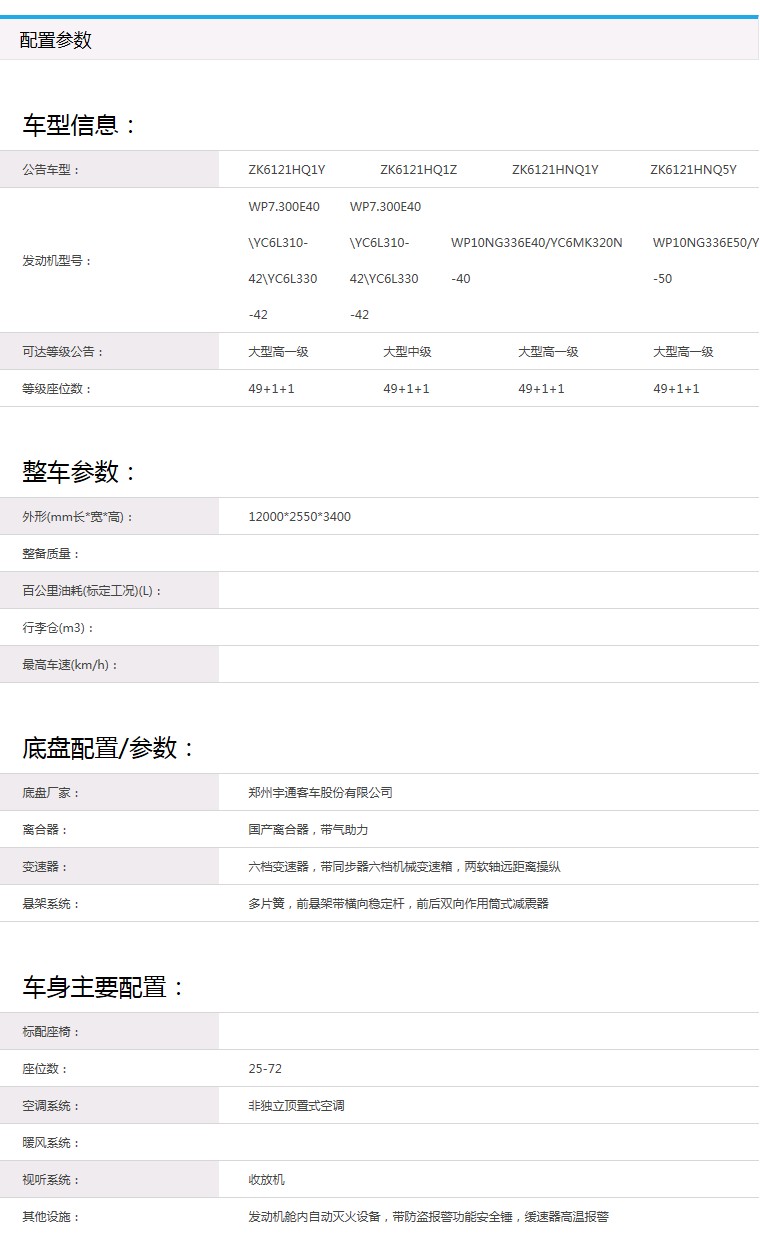Image resolution: width=760 pixels, height=1234 pixels.
Task: Click the 发动机型号 row label
Action: tap(57, 261)
